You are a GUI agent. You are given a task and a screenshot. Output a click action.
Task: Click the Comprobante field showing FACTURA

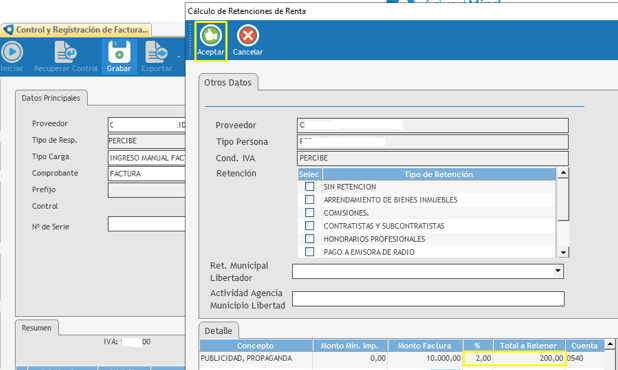[147, 173]
